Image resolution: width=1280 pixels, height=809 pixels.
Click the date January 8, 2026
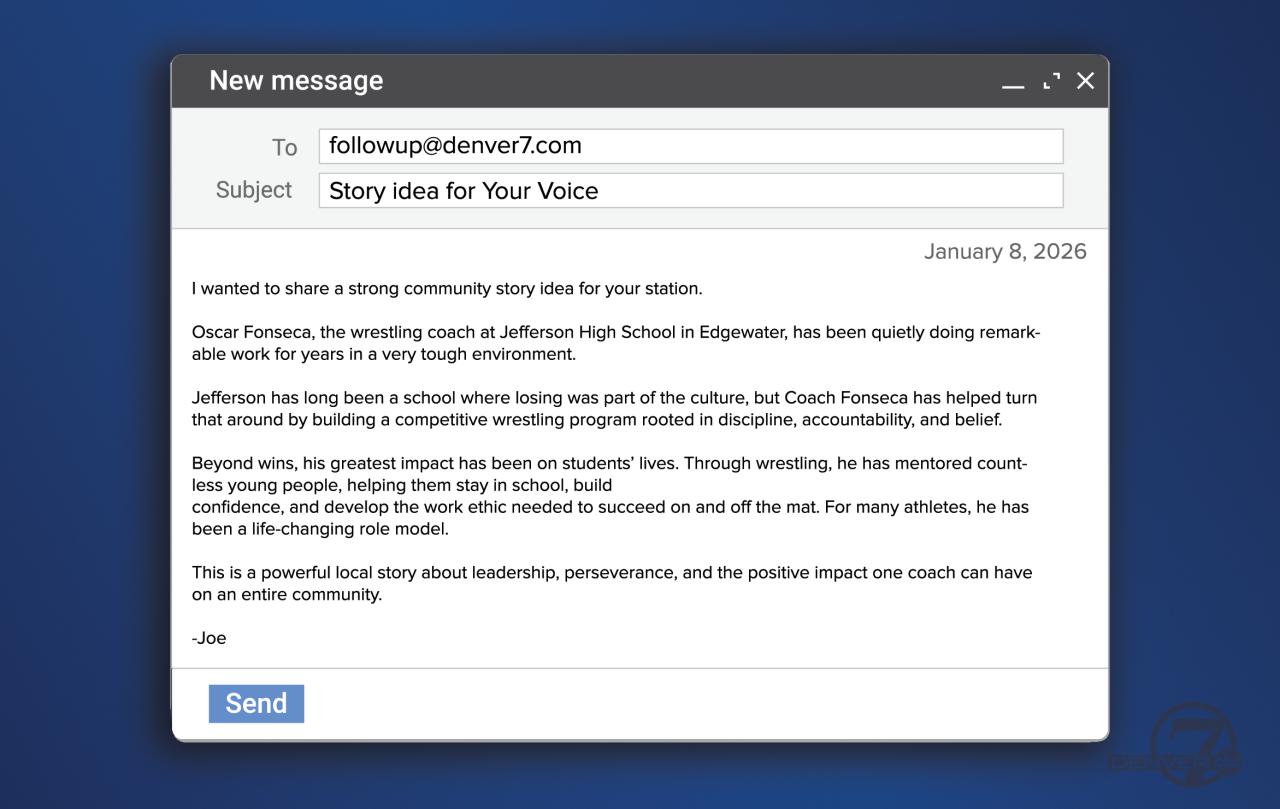click(x=1004, y=251)
